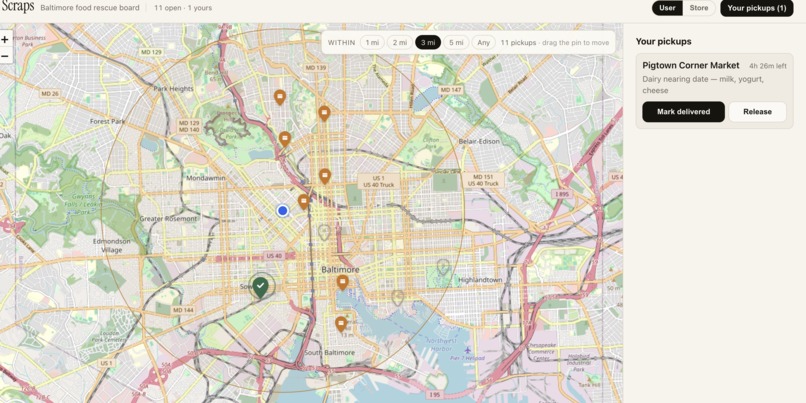The width and height of the screenshot is (806, 403).
Task: Open orange pin east of Mondawmin, left of US 1
Action: 324,176
